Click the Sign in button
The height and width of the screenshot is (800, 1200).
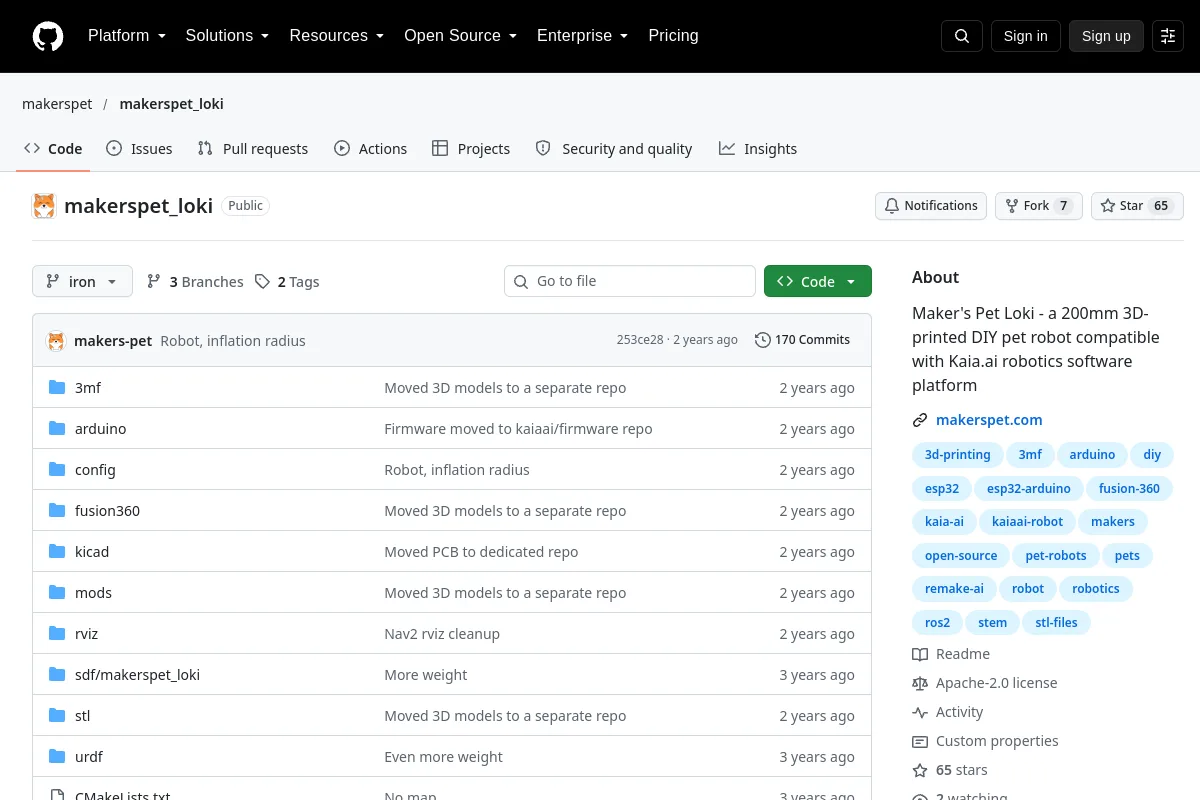(x=1025, y=36)
